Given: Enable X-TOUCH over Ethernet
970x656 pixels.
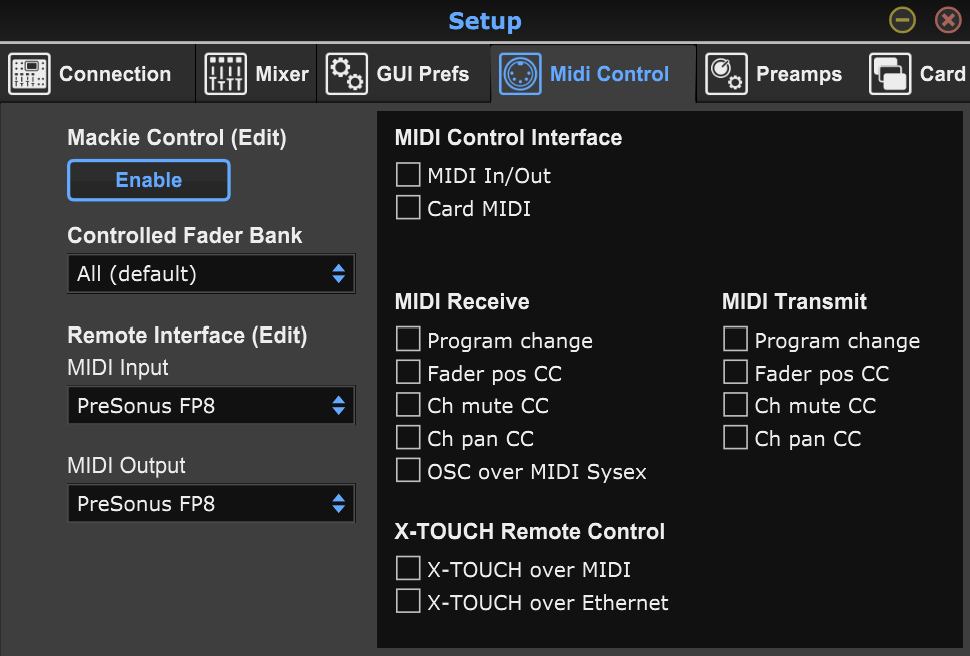Looking at the screenshot, I should click(408, 602).
